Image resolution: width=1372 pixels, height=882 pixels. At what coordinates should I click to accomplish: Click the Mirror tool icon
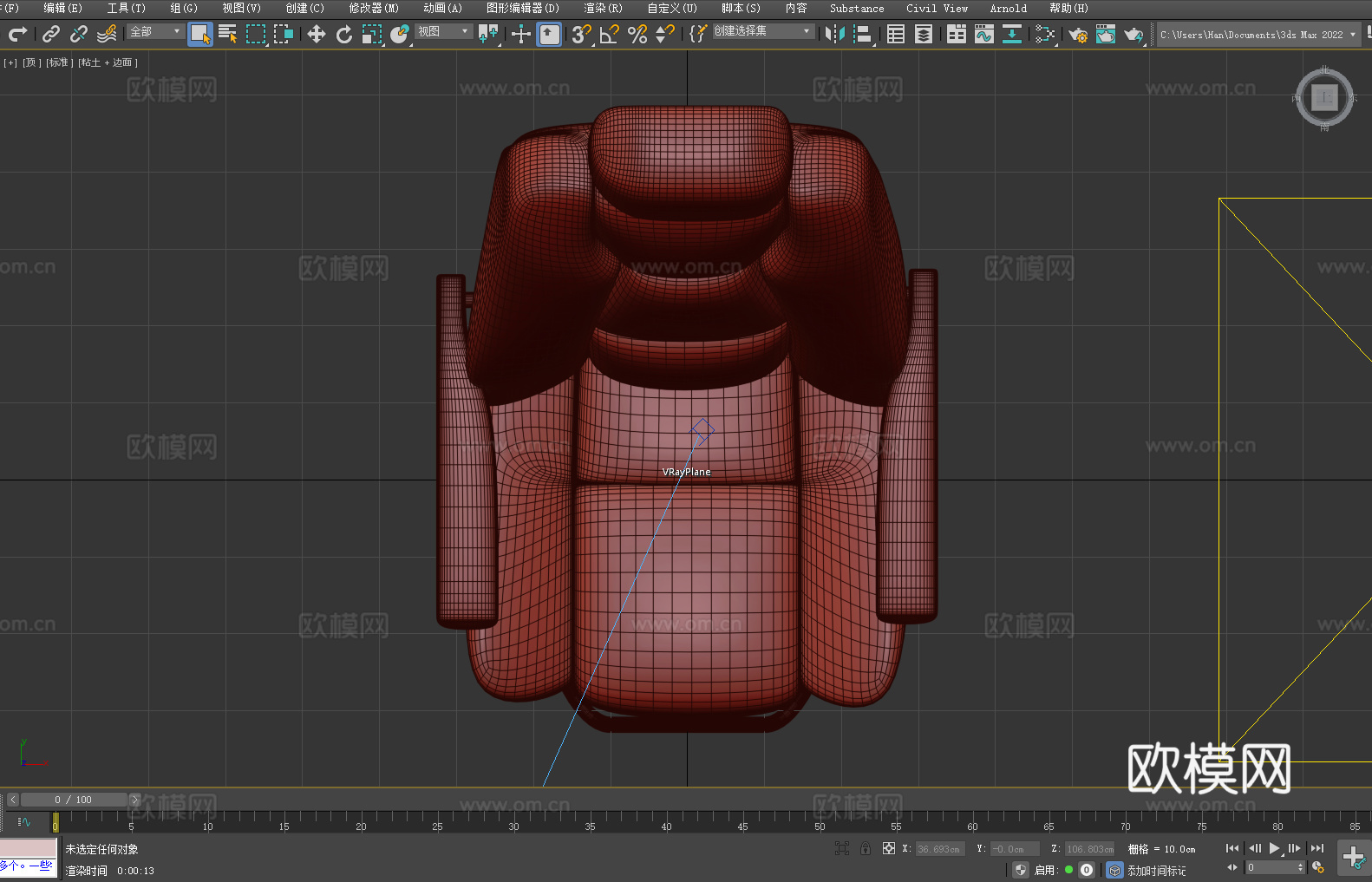coord(835,34)
